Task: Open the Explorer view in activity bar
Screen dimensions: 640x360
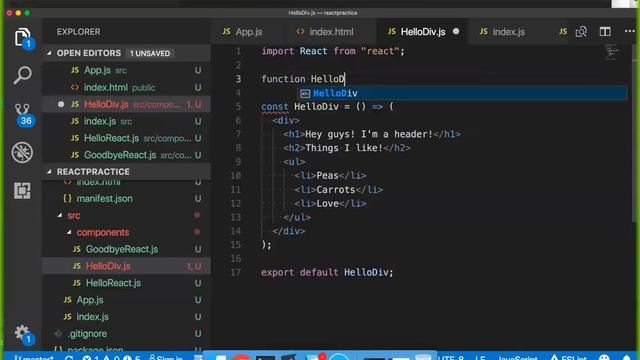Action: (x=23, y=38)
